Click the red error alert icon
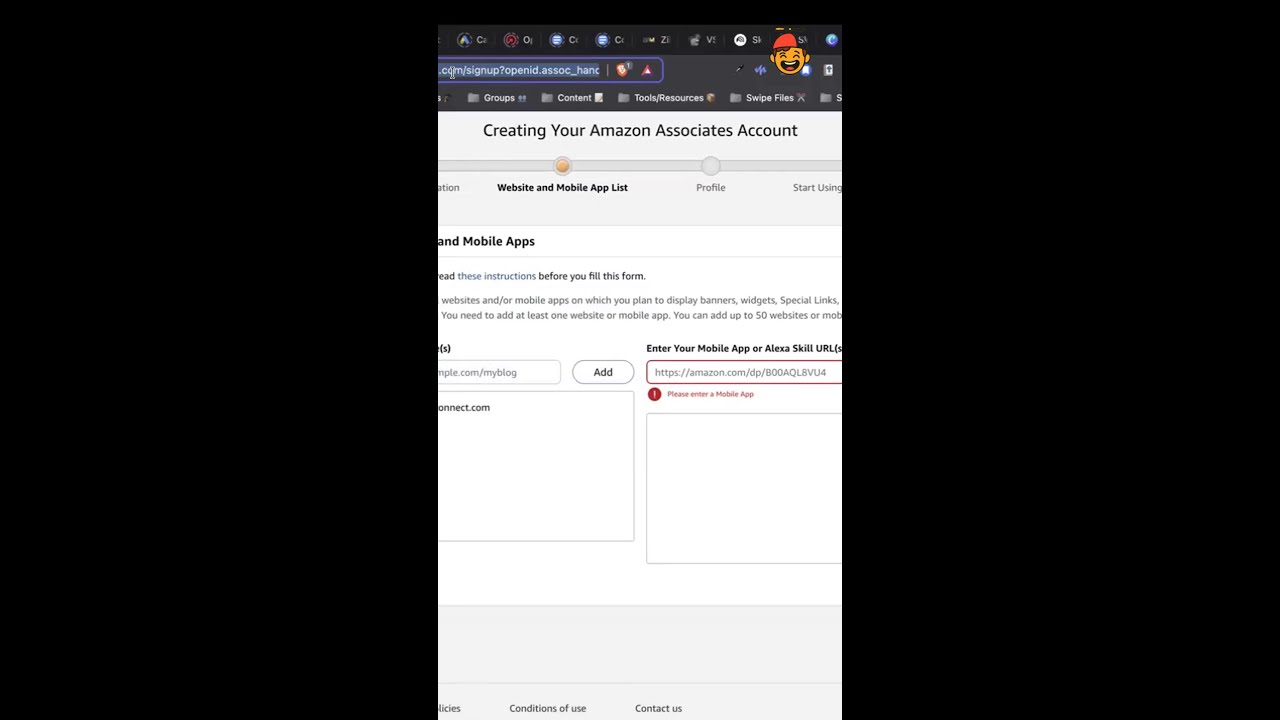 654,394
